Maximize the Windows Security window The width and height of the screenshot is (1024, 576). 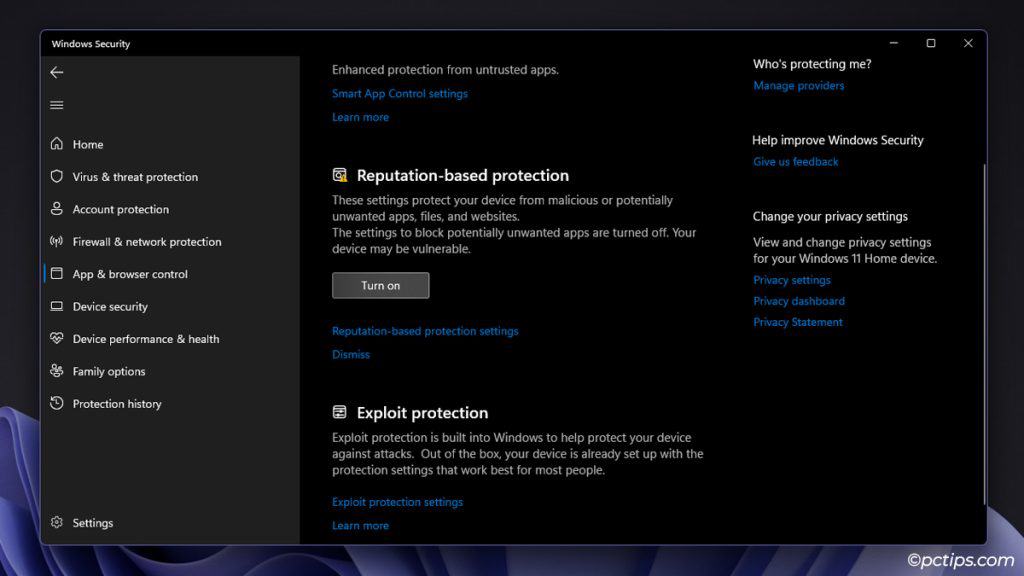pyautogui.click(x=931, y=43)
